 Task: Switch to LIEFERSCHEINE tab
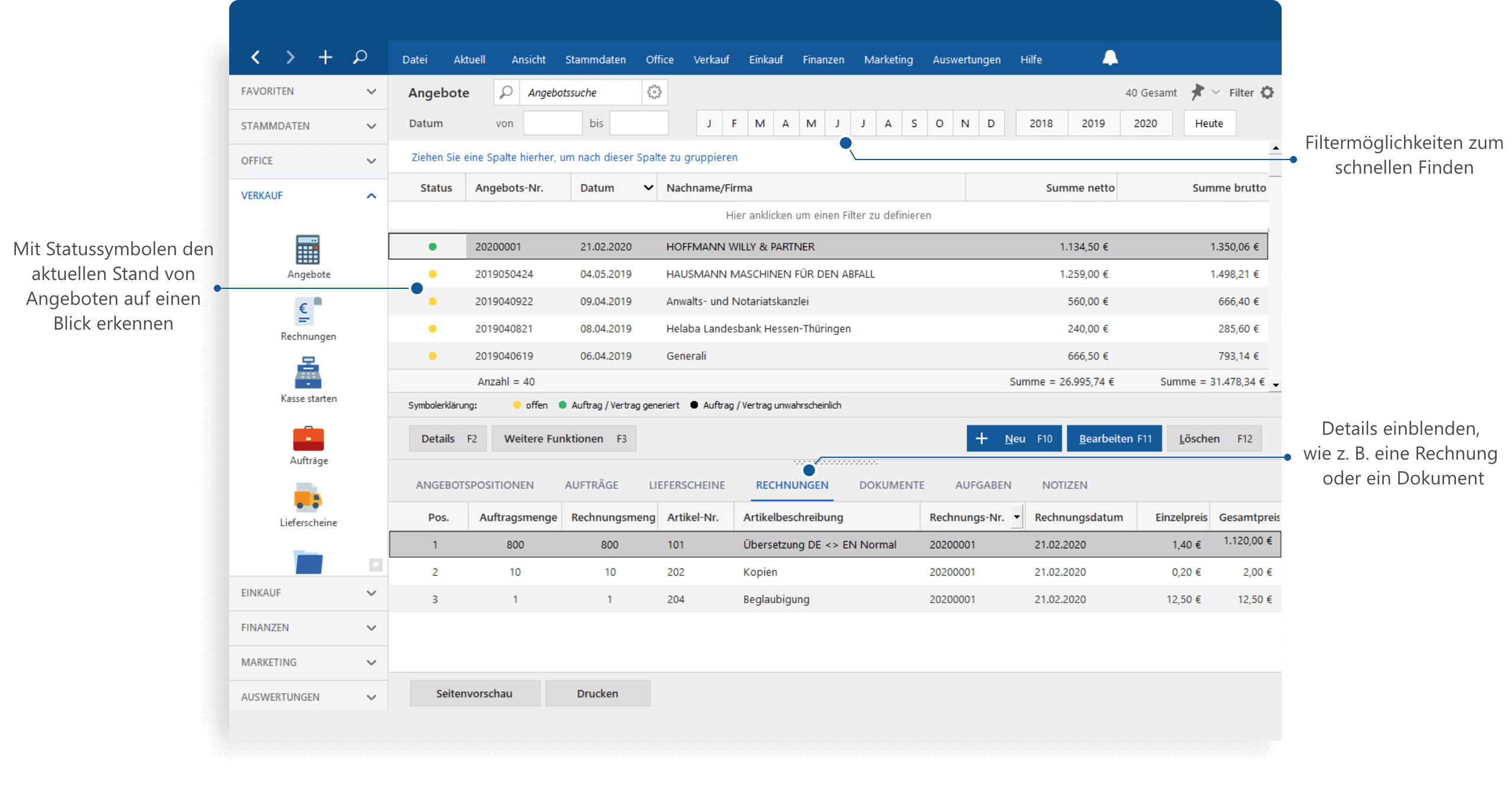tap(686, 485)
